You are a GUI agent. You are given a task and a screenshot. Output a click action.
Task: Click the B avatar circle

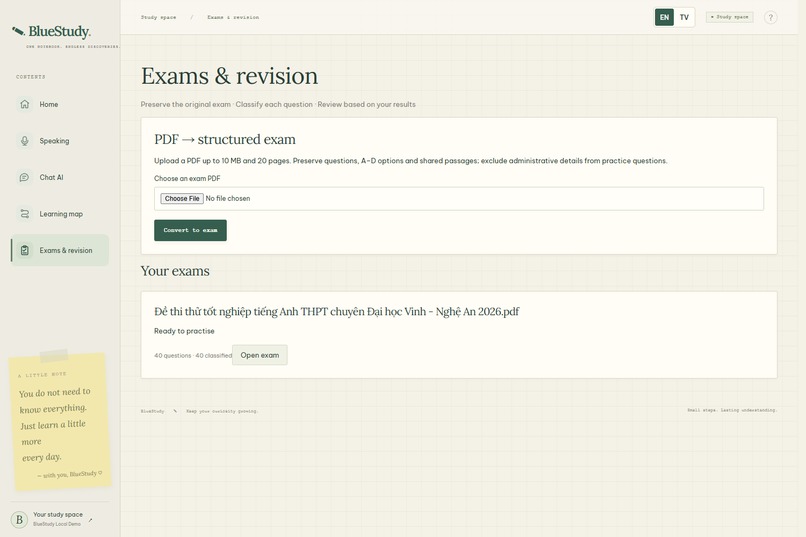click(19, 520)
